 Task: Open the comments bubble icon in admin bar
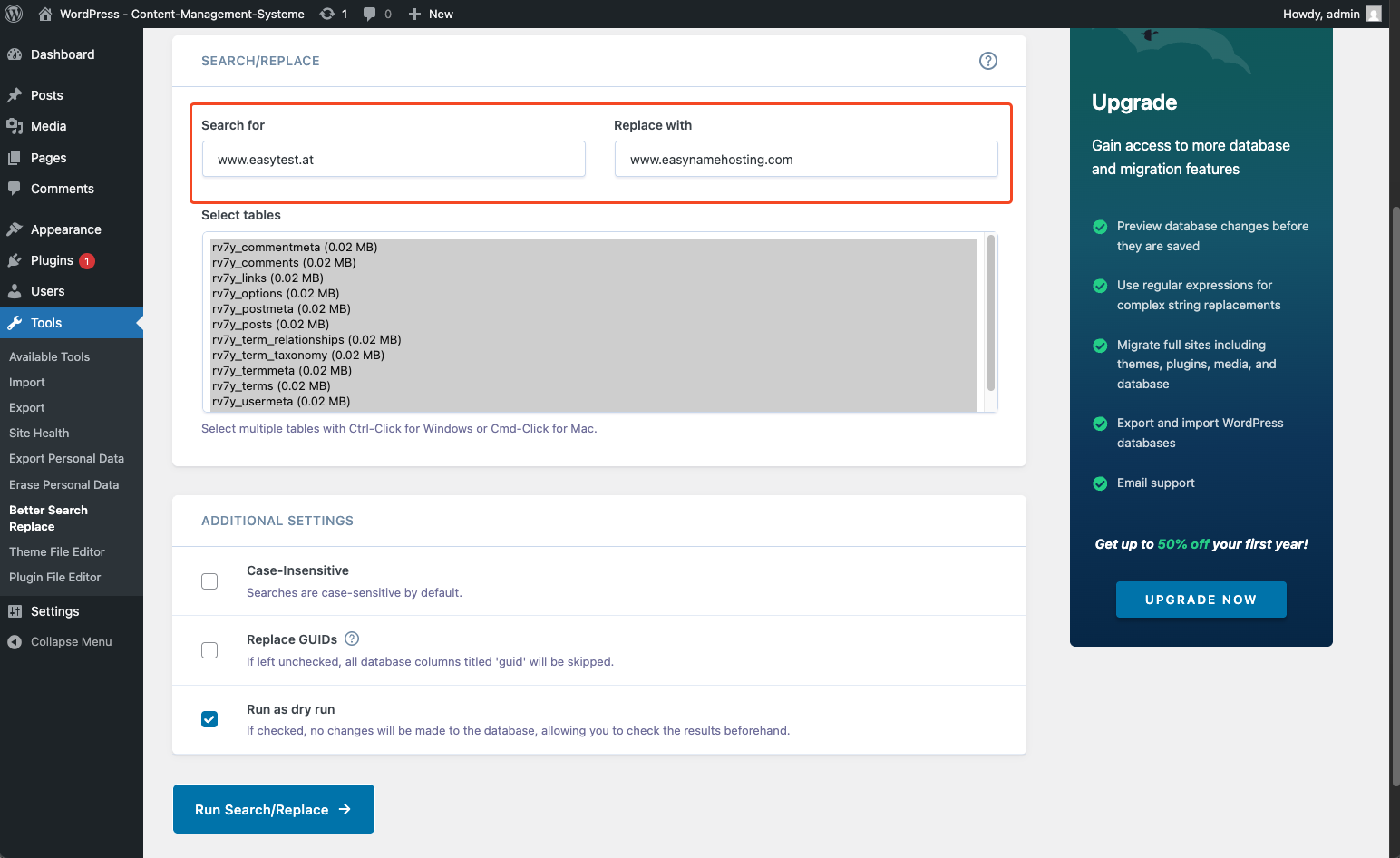pos(370,14)
